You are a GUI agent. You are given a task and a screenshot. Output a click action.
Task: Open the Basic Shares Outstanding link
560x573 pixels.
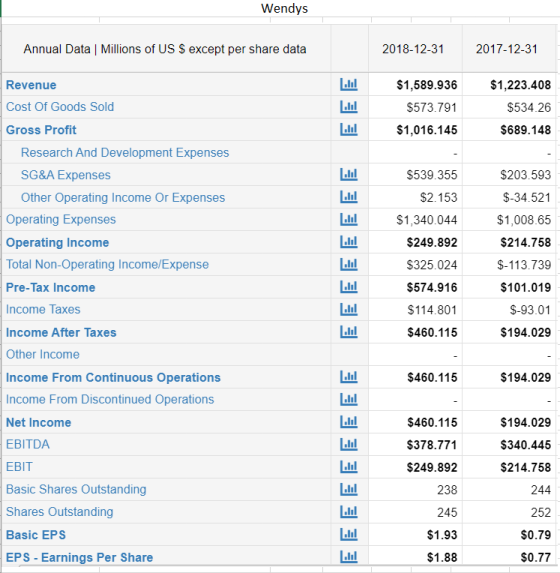coord(76,489)
